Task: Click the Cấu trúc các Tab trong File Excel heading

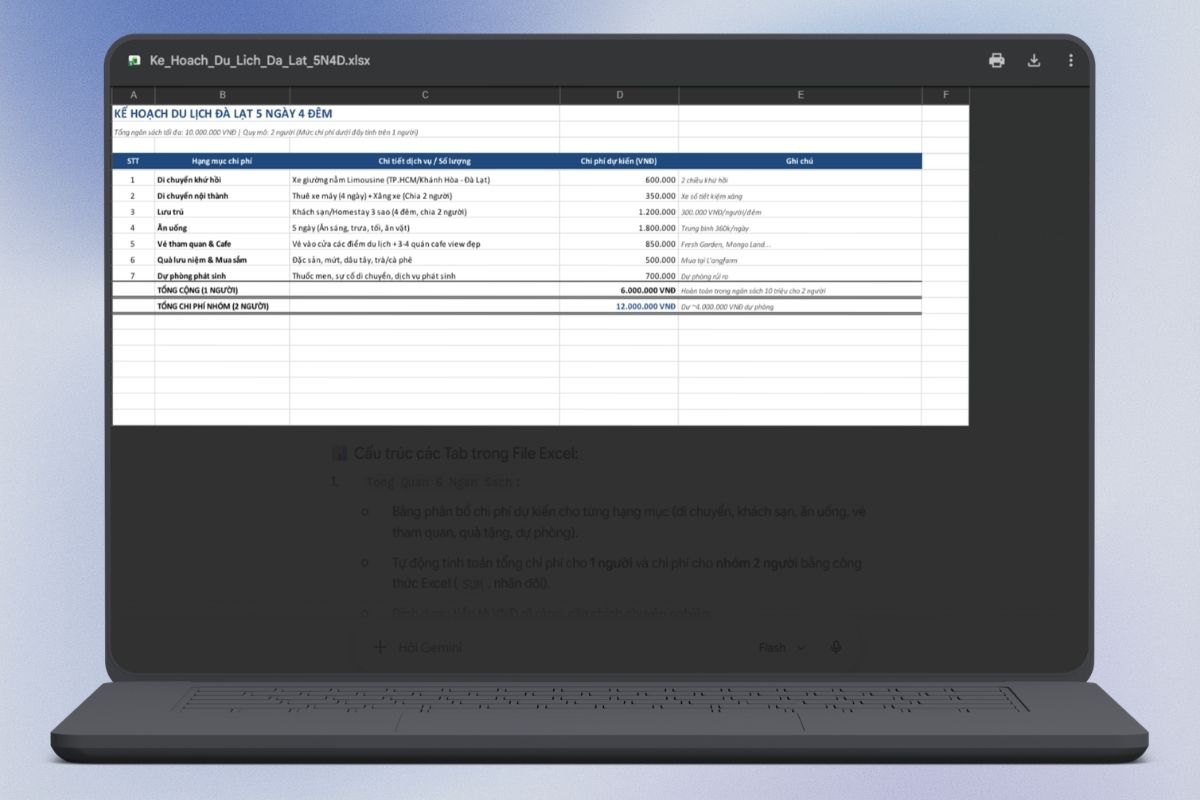Action: (466, 454)
